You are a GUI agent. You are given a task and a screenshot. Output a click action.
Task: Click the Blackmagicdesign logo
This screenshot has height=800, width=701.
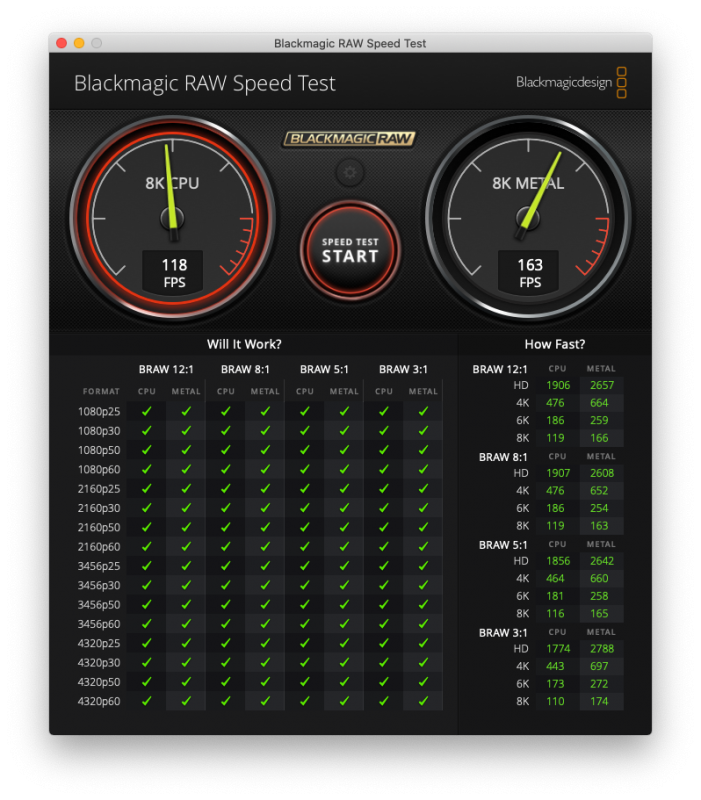[571, 82]
